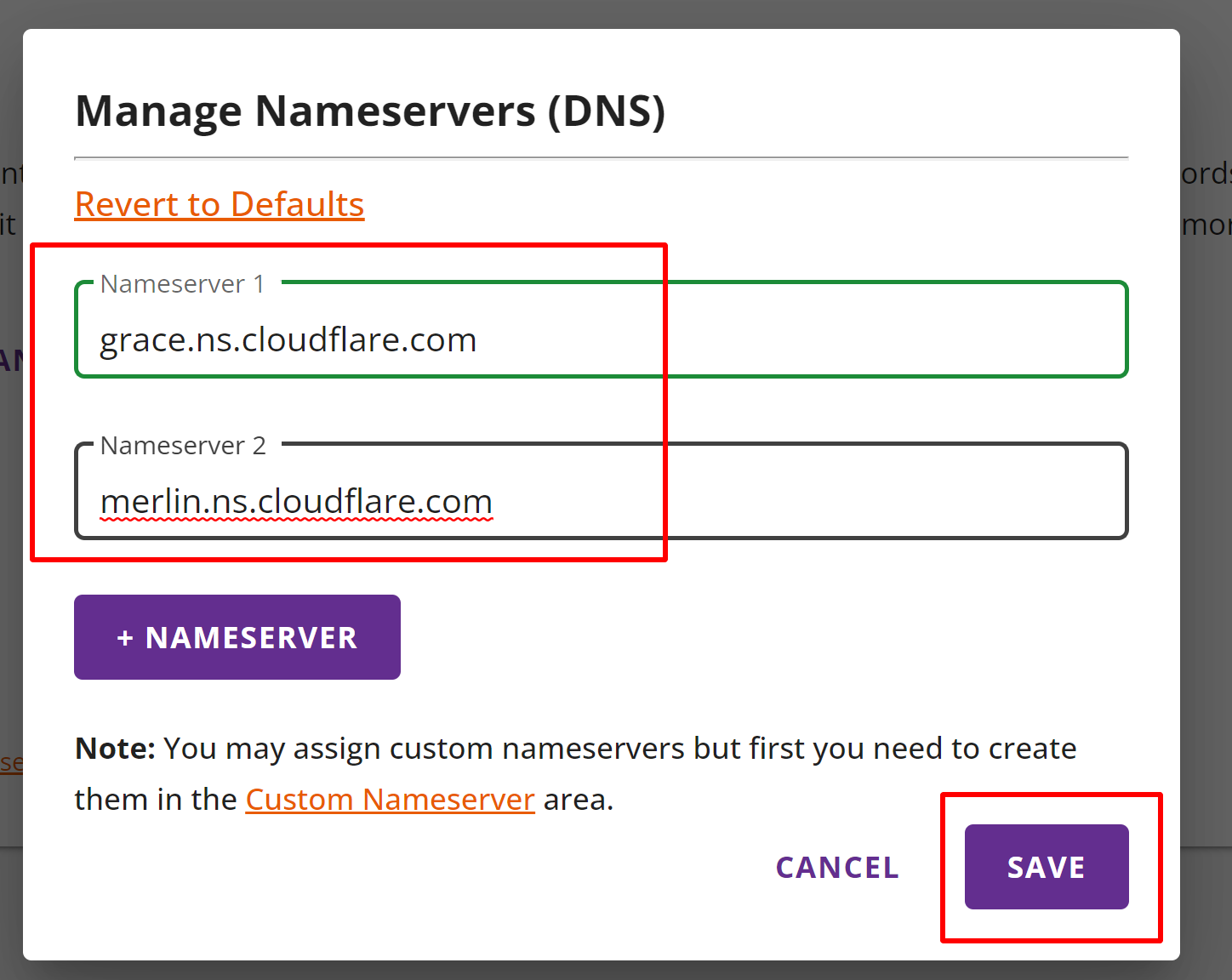
Task: Click the + NAMESERVER button
Action: pyautogui.click(x=237, y=636)
